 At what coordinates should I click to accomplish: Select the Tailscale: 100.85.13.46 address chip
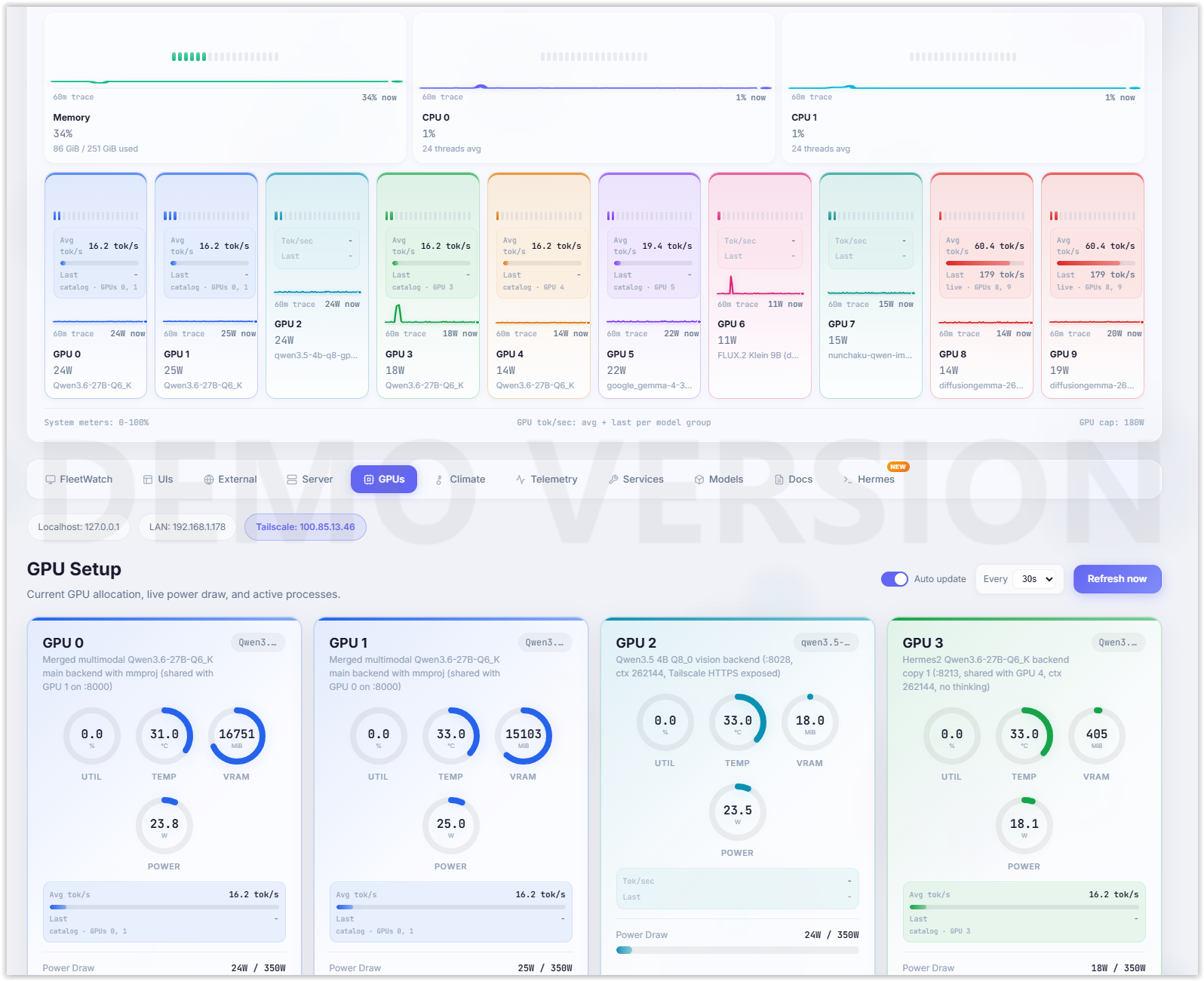tap(306, 527)
